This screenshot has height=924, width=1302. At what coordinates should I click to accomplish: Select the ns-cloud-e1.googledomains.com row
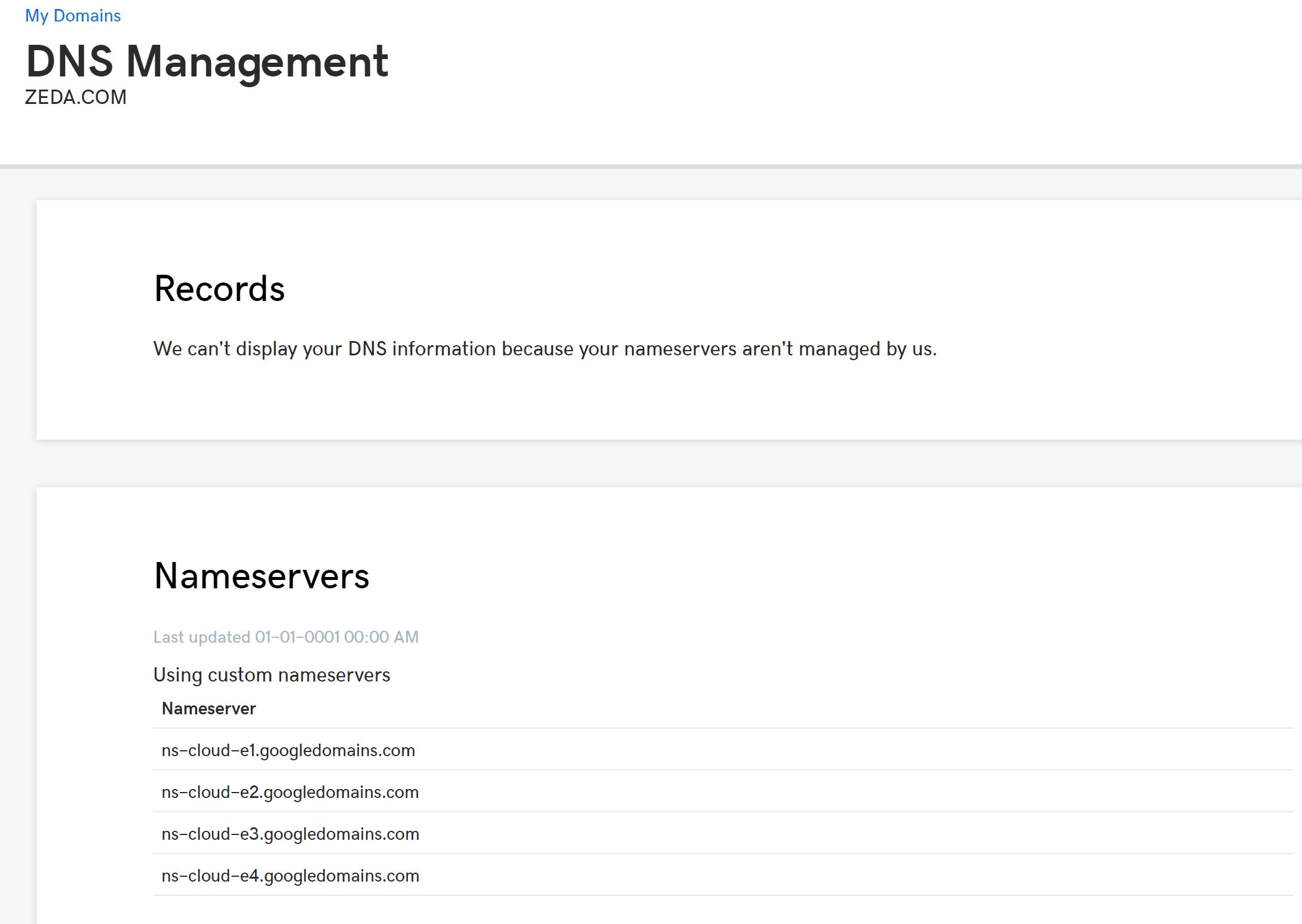point(288,750)
